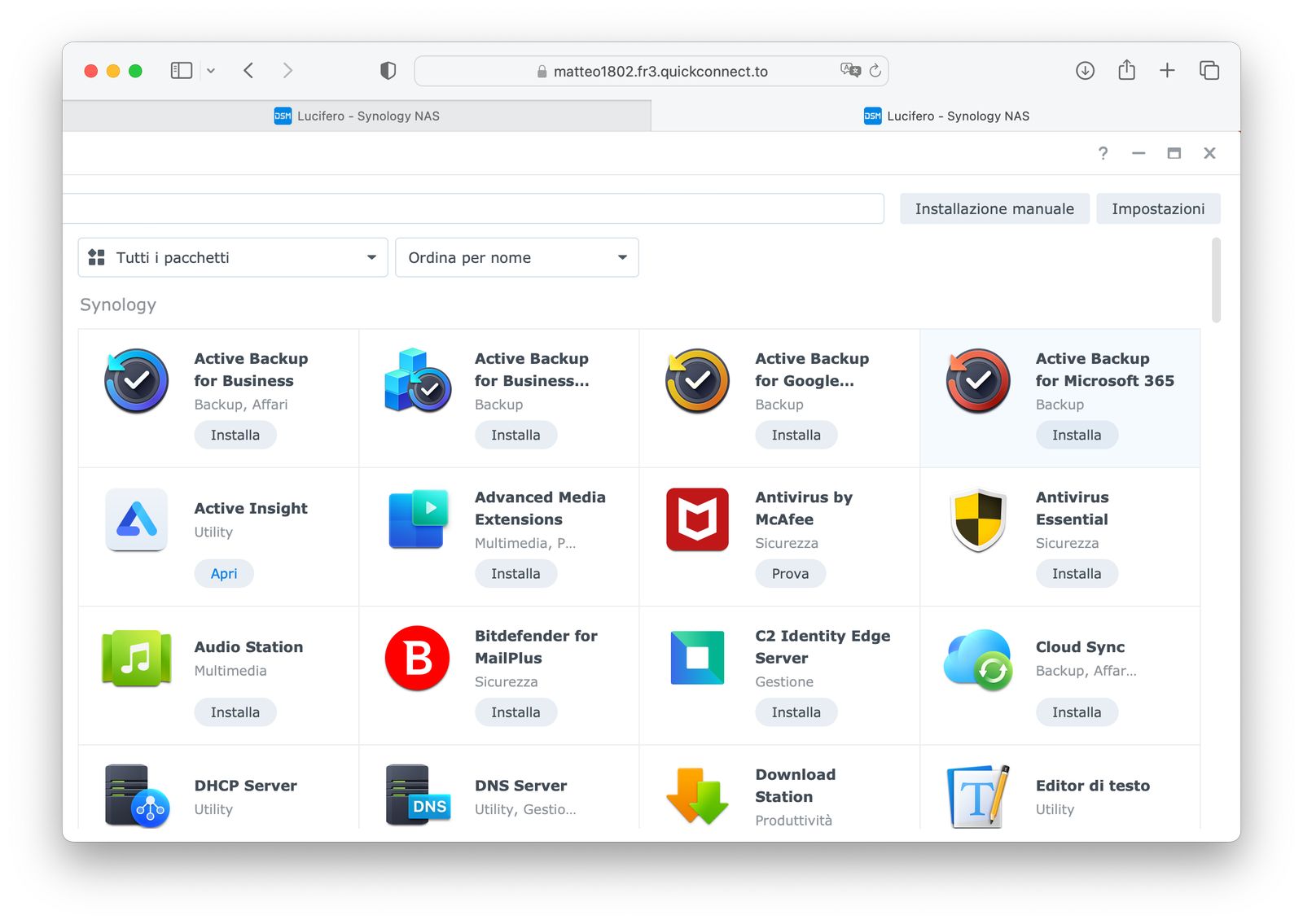Screen dimensions: 1303x924
Task: Install Active Backup for Microsoft 365
Action: pos(1077,435)
